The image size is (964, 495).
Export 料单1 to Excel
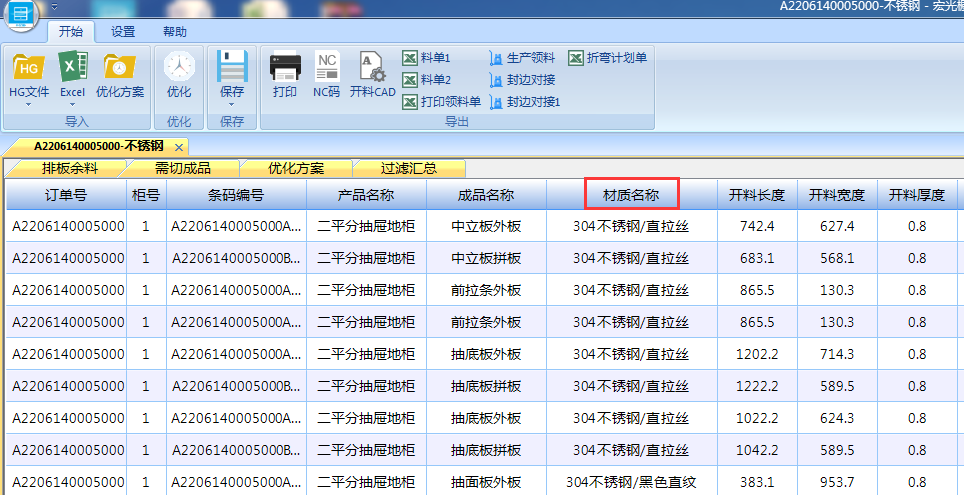(427, 58)
